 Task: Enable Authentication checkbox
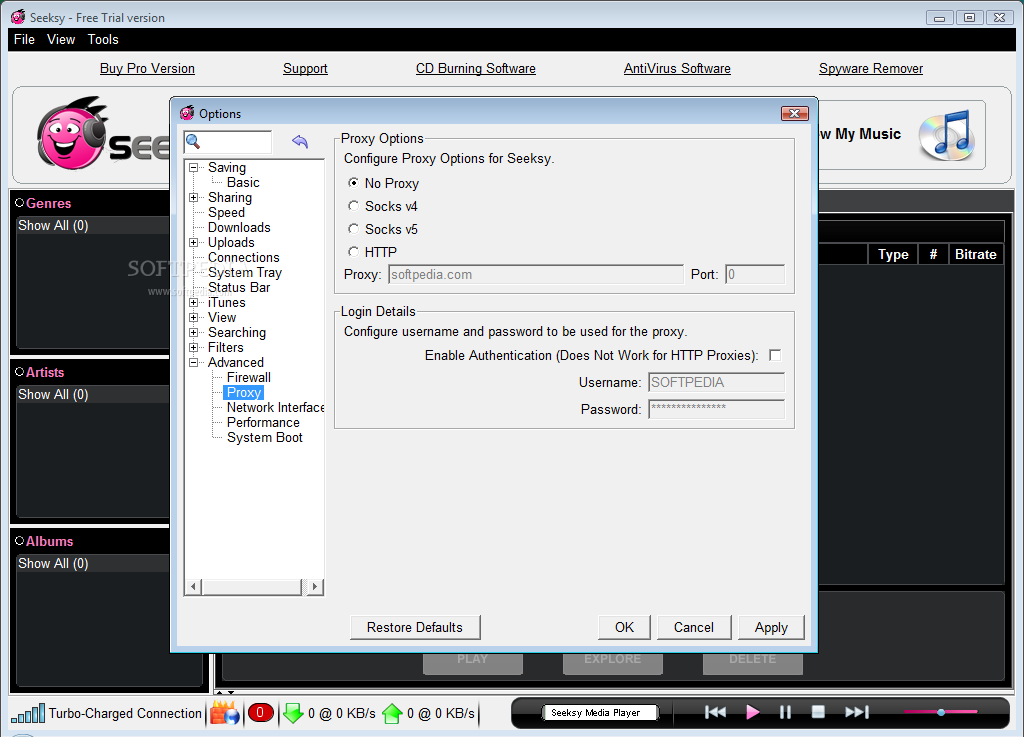tap(775, 355)
